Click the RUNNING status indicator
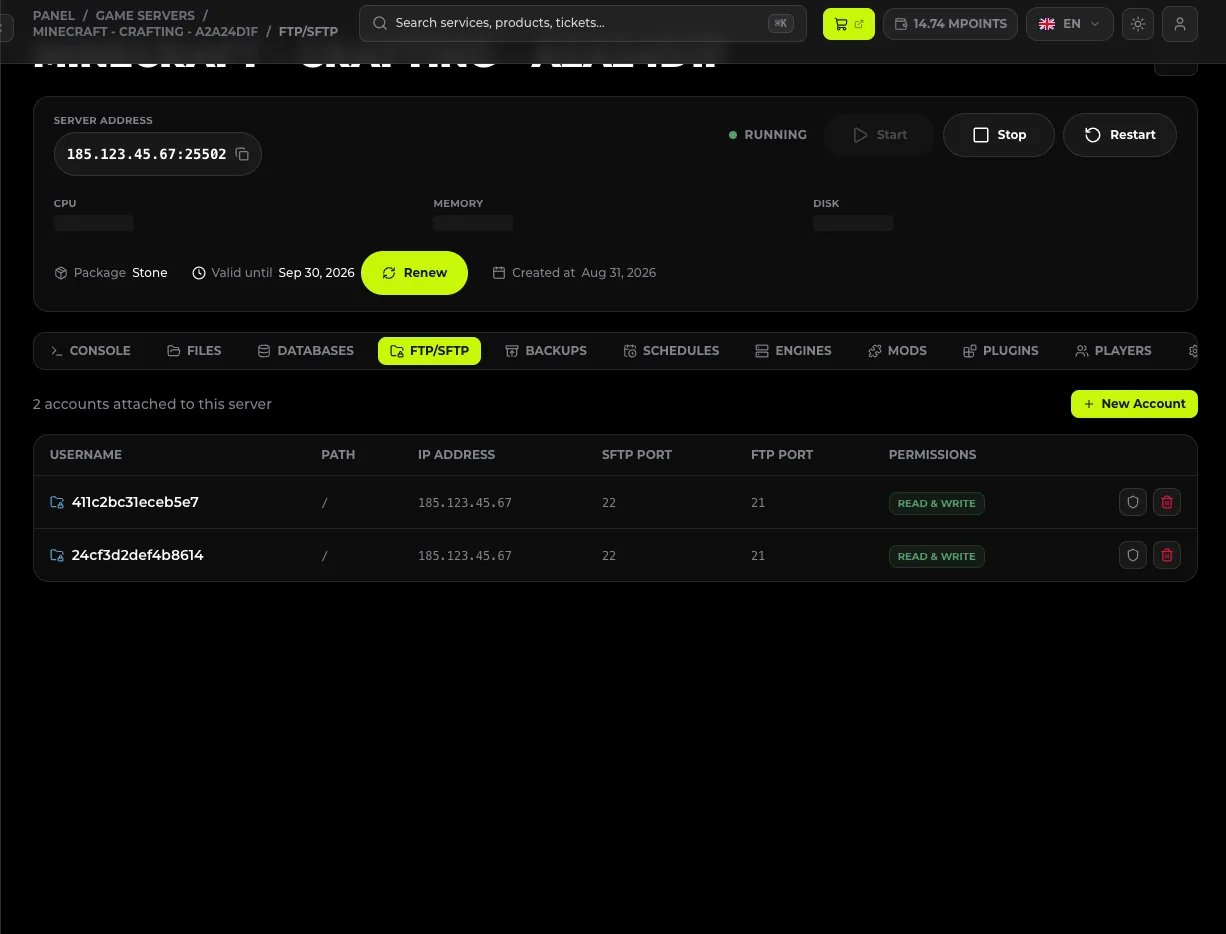This screenshot has height=934, width=1226. [x=768, y=135]
